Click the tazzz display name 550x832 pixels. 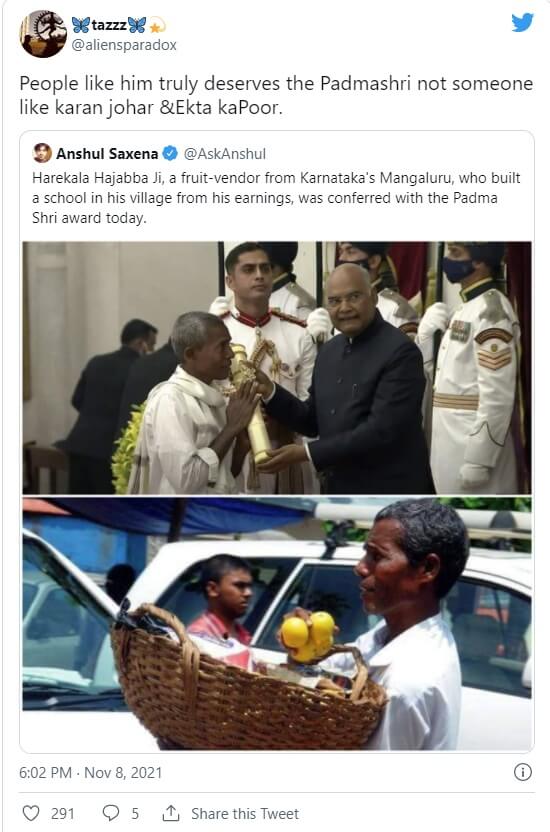(109, 24)
